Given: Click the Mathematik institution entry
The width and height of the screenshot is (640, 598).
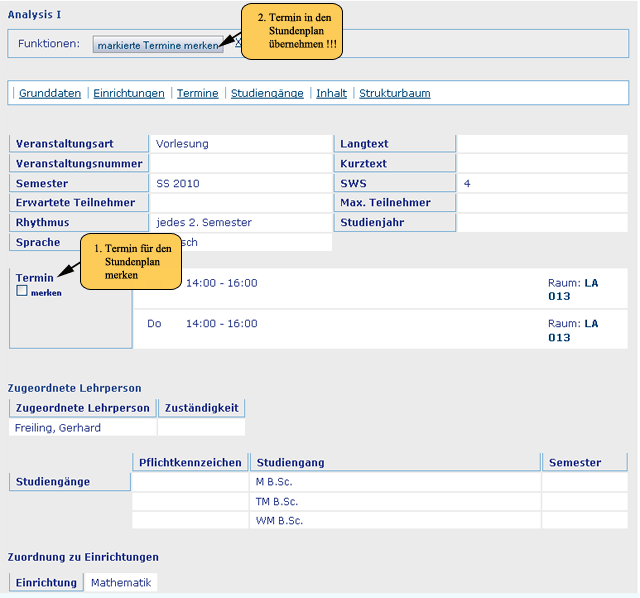Looking at the screenshot, I should coord(121,582).
